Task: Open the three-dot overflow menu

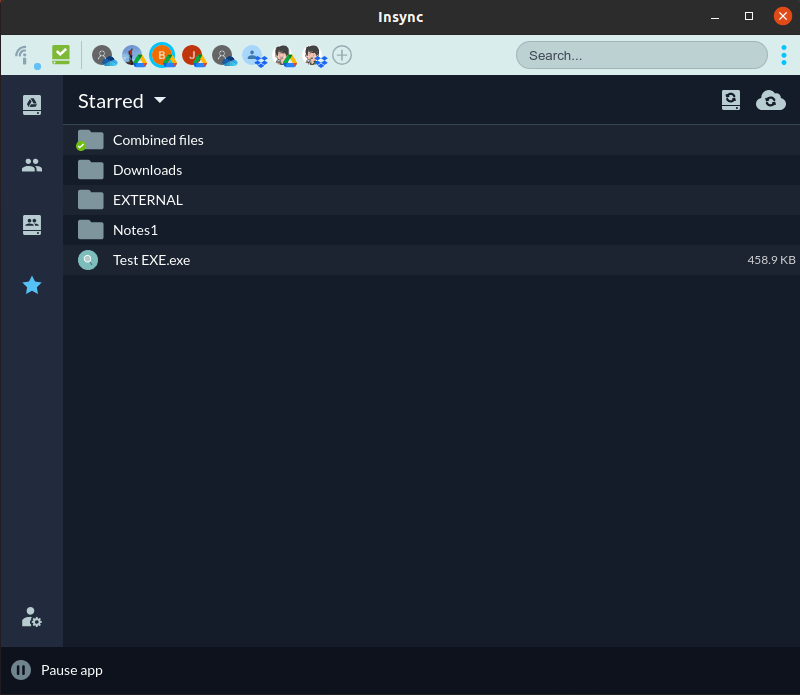Action: 784,55
